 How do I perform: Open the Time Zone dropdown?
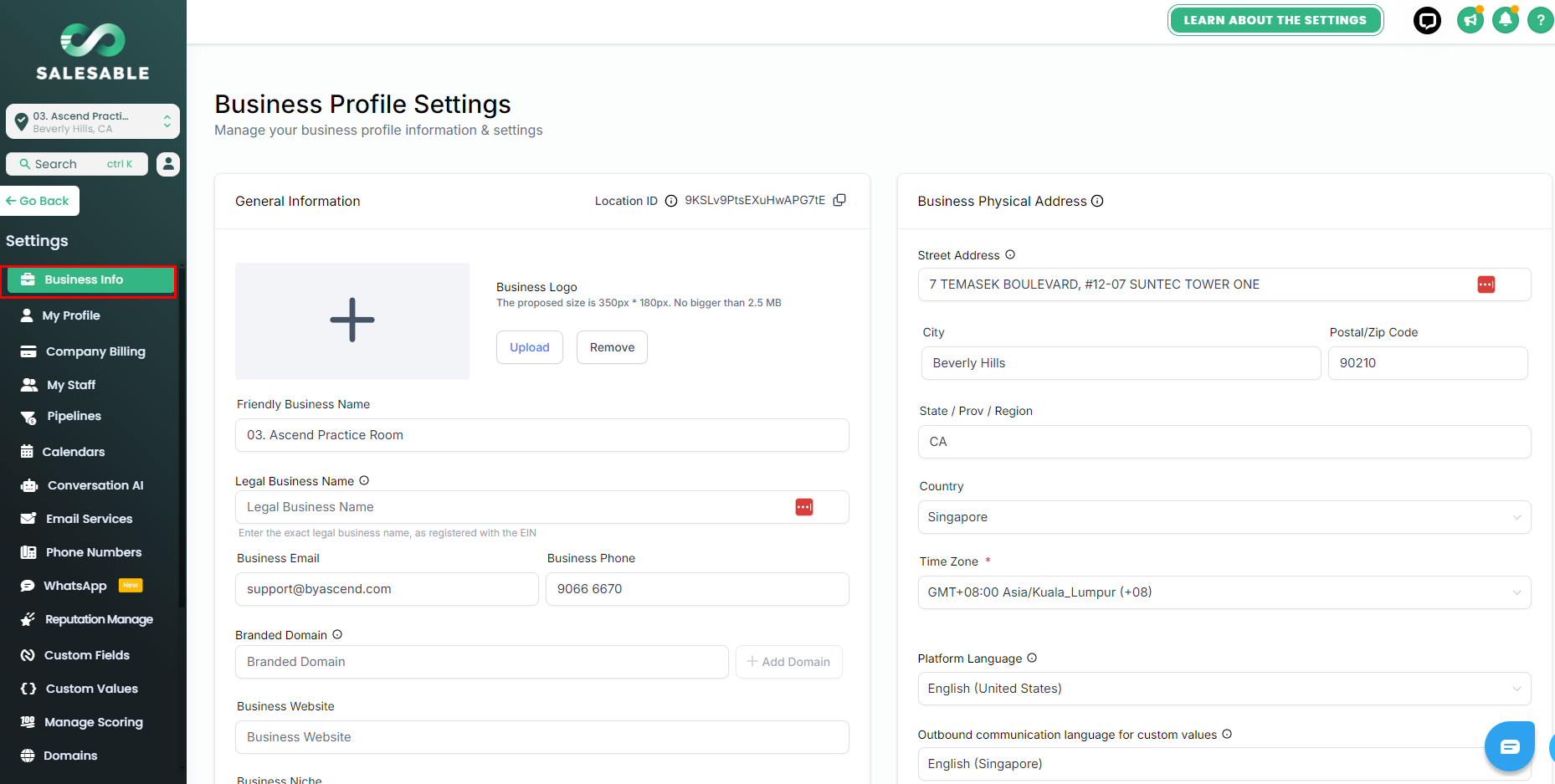[x=1224, y=592]
